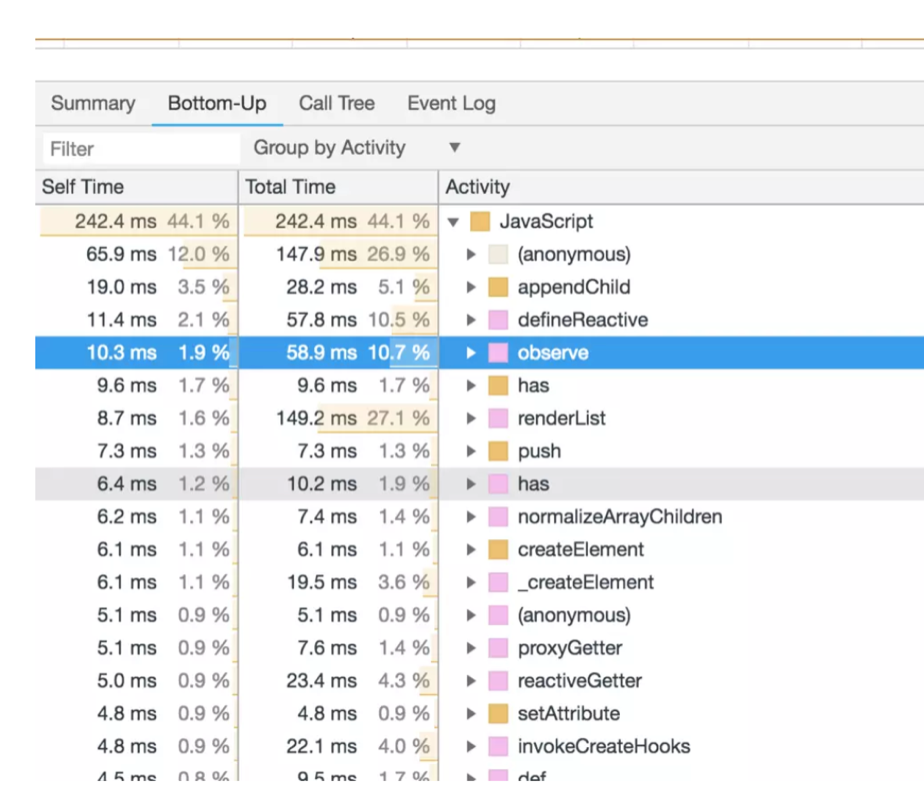
Task: Sort by the Total Time column header
Action: coord(338,187)
